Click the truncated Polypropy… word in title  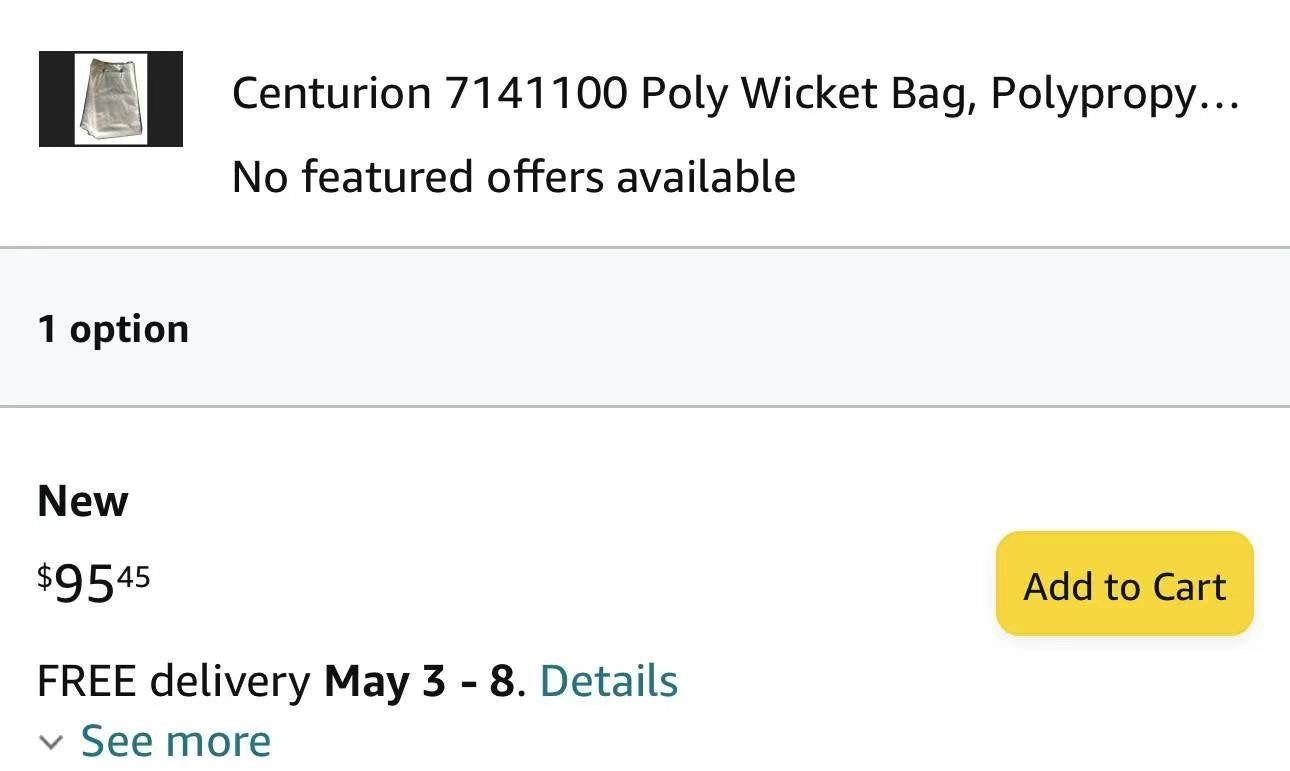1114,94
